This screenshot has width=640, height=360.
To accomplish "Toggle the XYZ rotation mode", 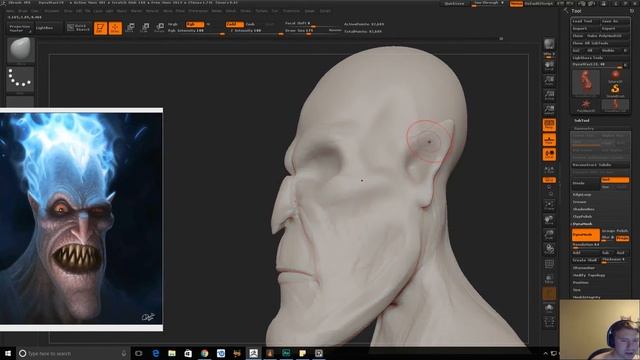I will pos(549,180).
